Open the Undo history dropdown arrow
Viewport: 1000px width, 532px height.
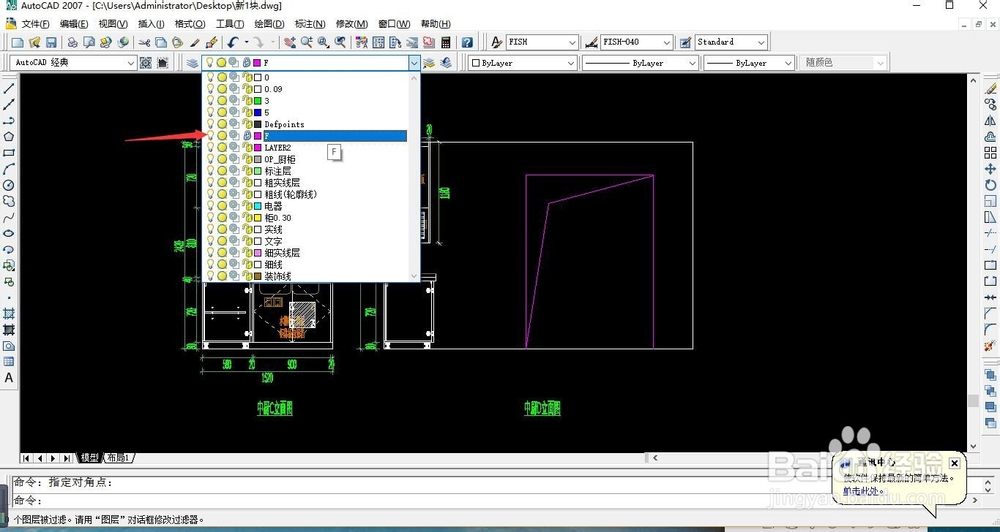point(246,42)
